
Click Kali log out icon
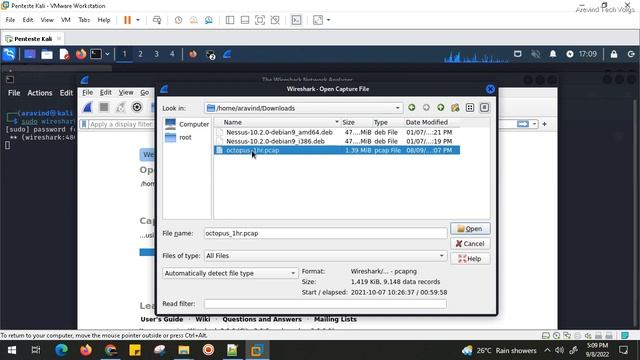click(x=631, y=54)
